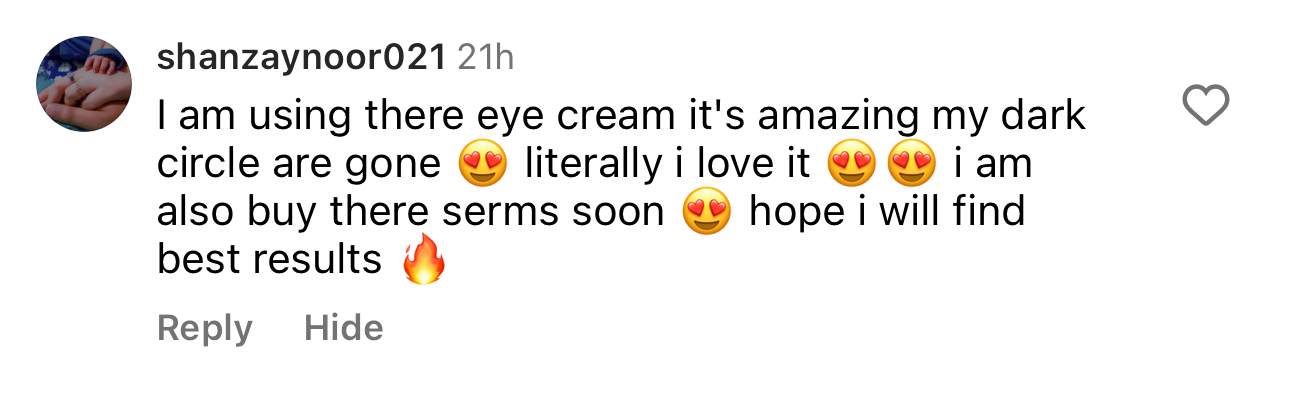1290x395 pixels.
Task: Reply to shanzaynoor021's comment
Action: pyautogui.click(x=205, y=328)
